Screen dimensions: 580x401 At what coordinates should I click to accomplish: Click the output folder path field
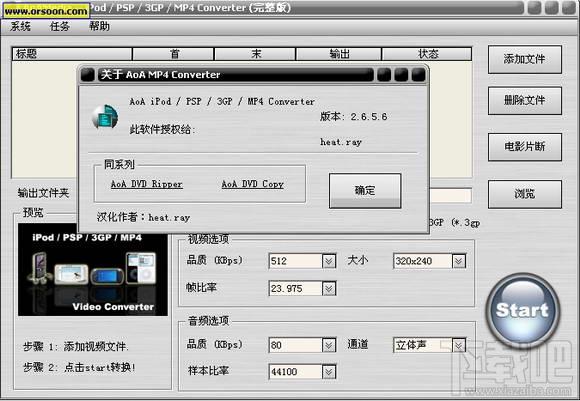click(x=450, y=195)
